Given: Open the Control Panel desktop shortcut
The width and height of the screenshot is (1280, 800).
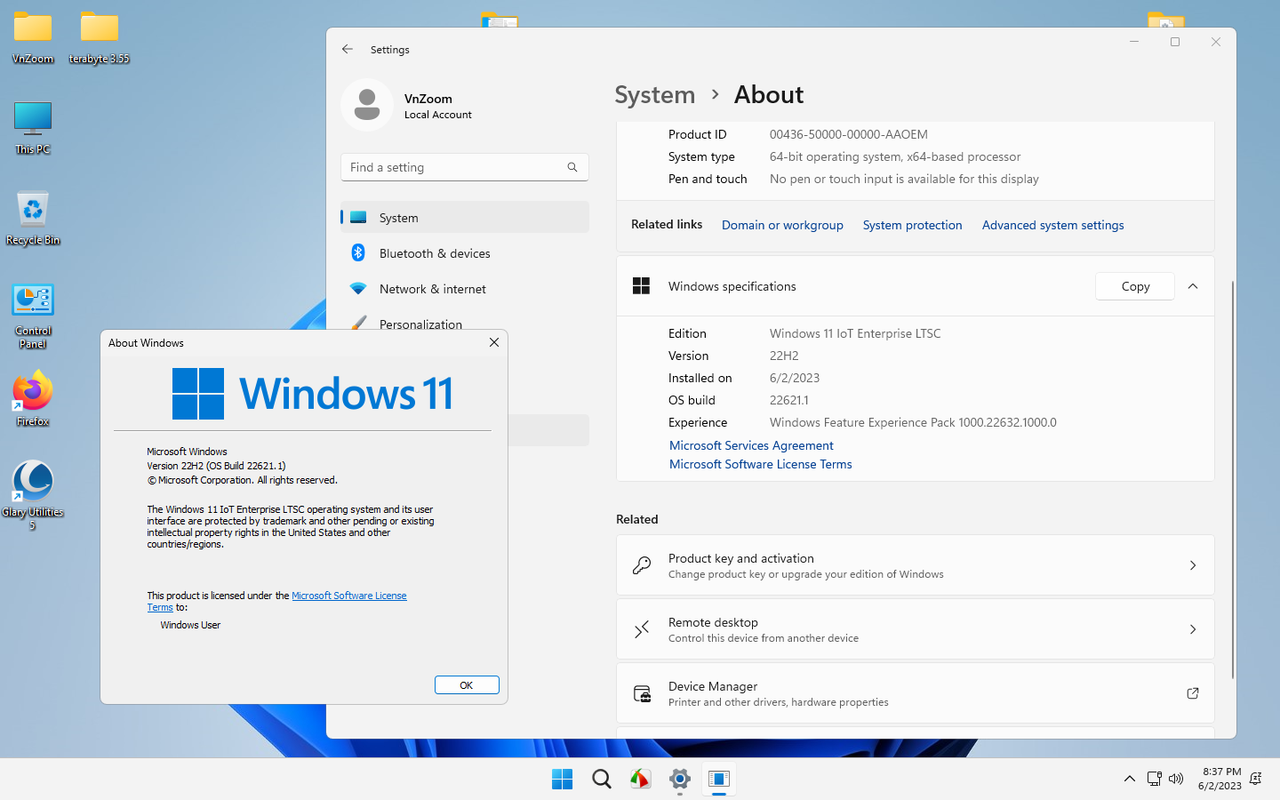Looking at the screenshot, I should (x=33, y=316).
